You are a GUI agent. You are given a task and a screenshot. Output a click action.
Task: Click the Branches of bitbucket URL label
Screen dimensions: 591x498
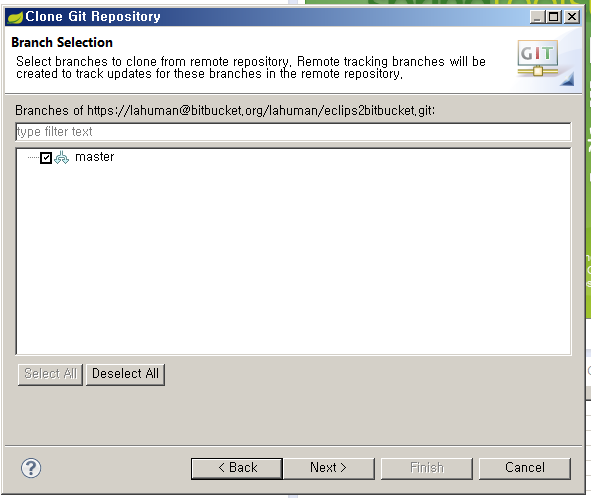[225, 110]
